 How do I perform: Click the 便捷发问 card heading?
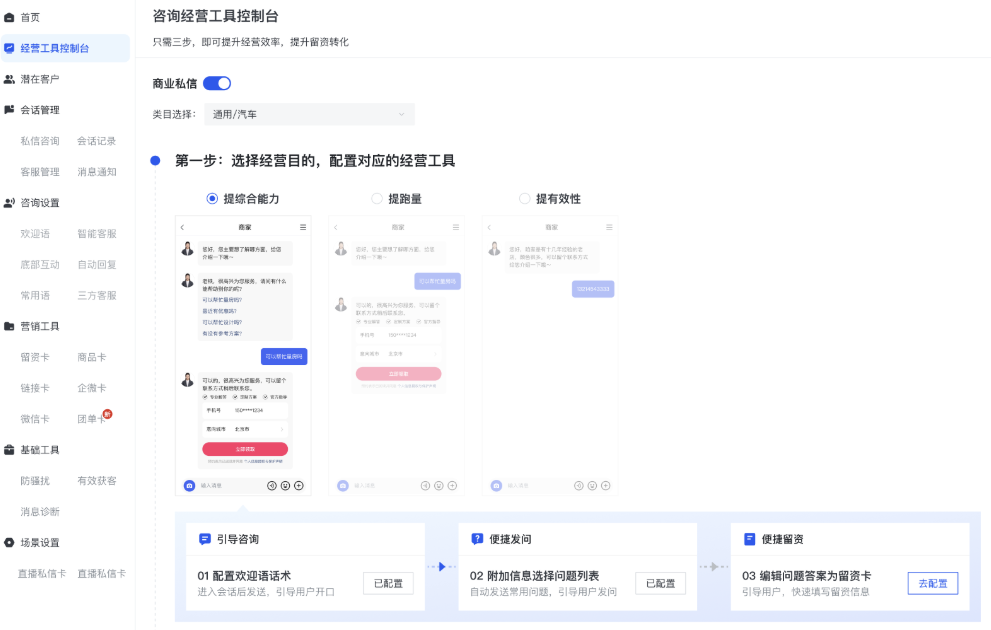click(510, 539)
